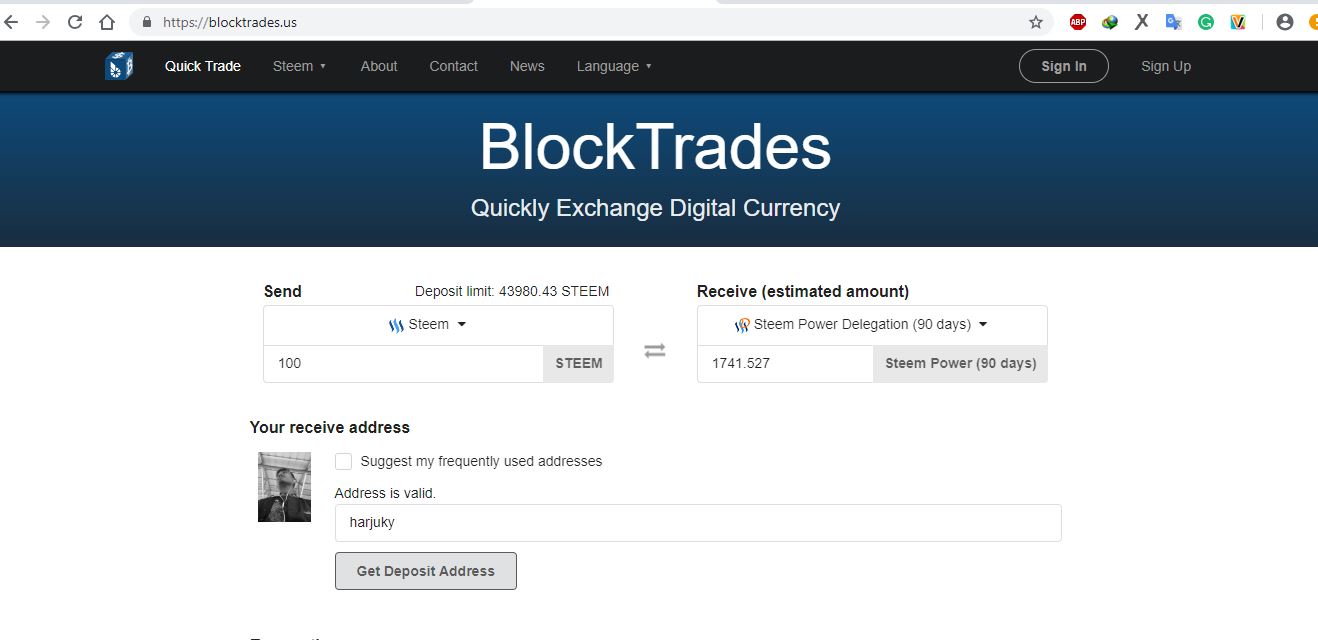Click the Quickly Exchange Digital Currency subtitle

[x=655, y=208]
